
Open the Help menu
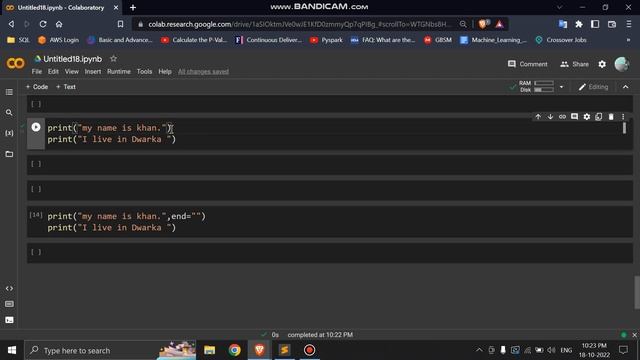[x=165, y=71]
